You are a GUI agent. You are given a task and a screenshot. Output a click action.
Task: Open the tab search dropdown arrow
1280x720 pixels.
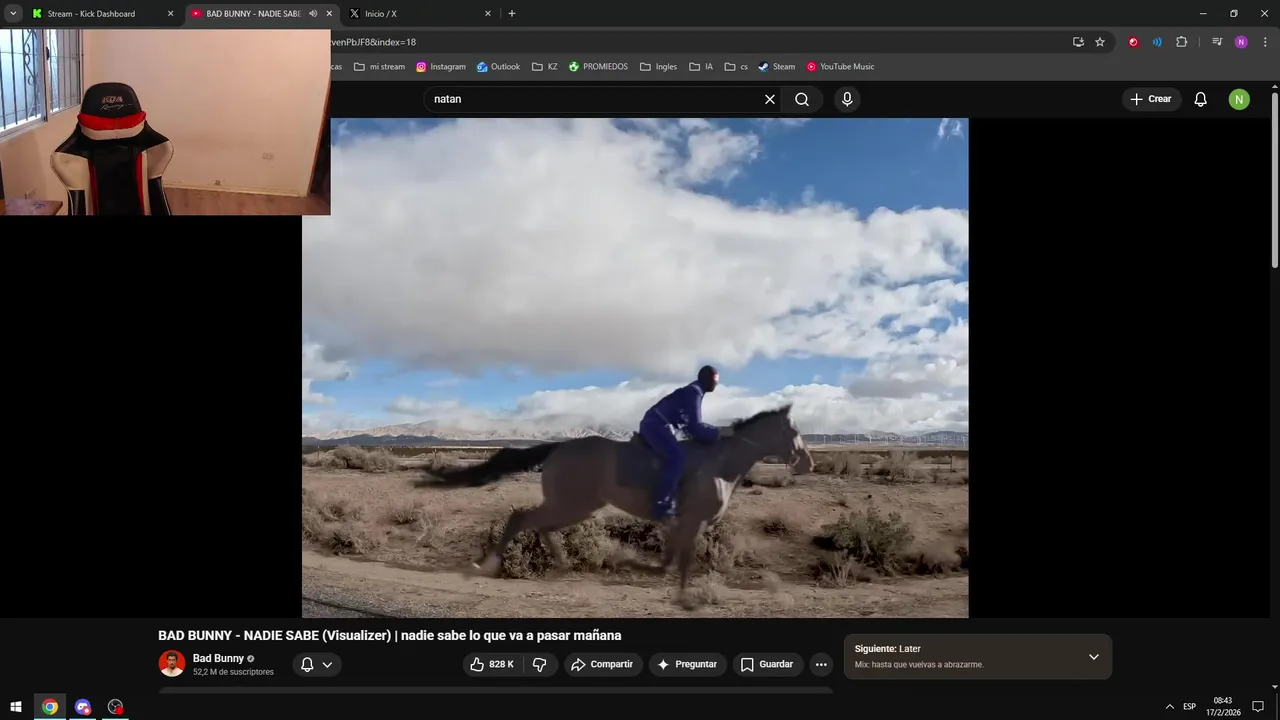[x=13, y=14]
